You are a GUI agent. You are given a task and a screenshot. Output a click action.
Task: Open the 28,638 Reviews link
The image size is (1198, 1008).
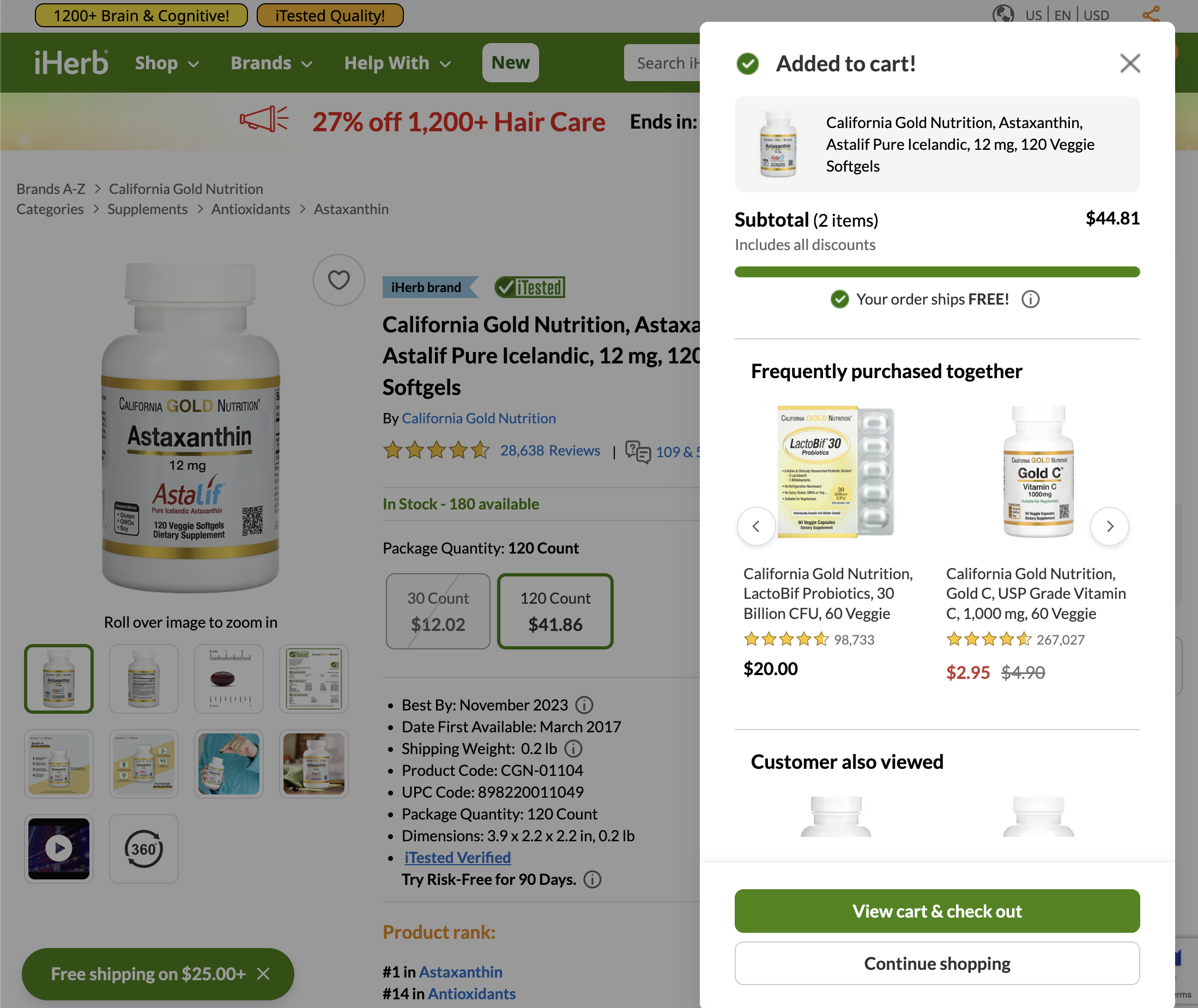[x=550, y=450]
